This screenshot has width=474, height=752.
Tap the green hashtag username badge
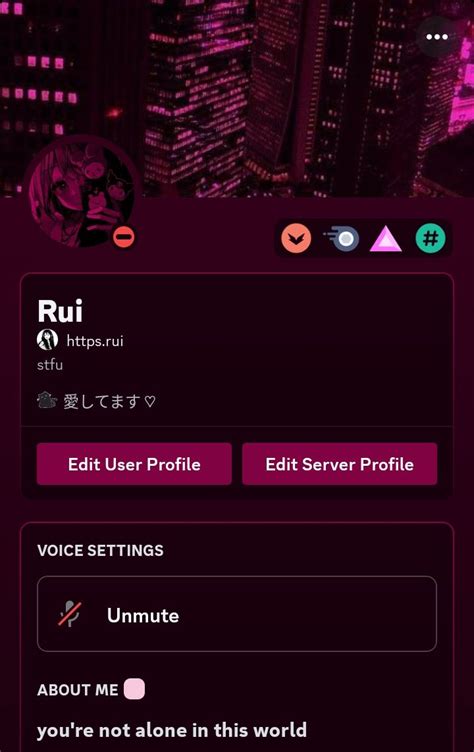tap(430, 238)
